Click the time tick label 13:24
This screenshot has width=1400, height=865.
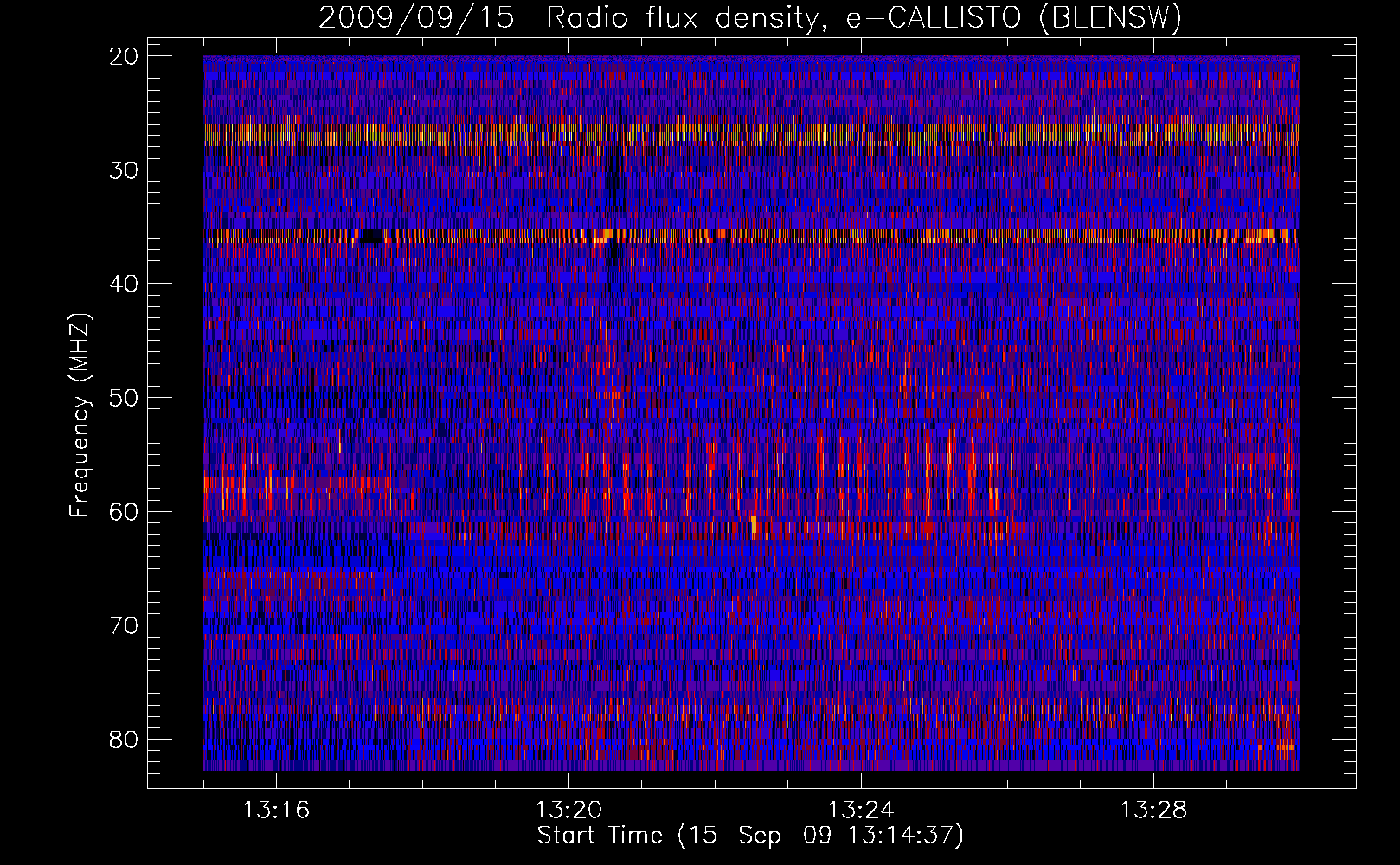click(x=861, y=811)
